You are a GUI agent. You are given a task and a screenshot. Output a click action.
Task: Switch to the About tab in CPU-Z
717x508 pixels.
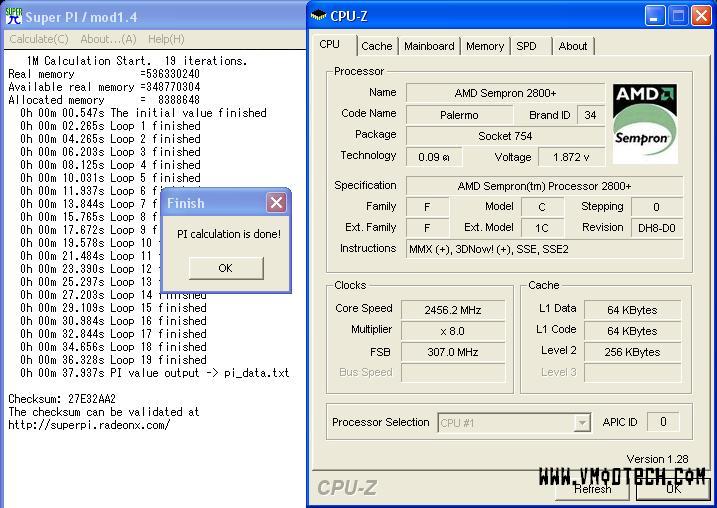pos(573,46)
